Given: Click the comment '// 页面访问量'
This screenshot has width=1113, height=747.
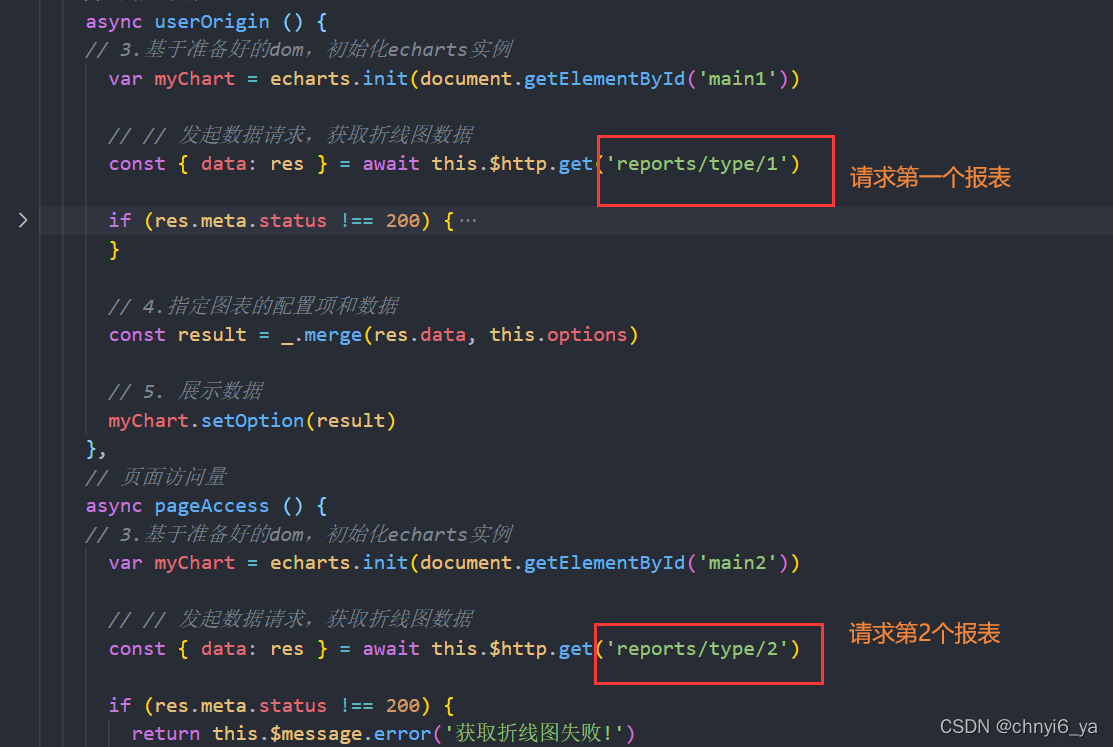Looking at the screenshot, I should tap(155, 477).
